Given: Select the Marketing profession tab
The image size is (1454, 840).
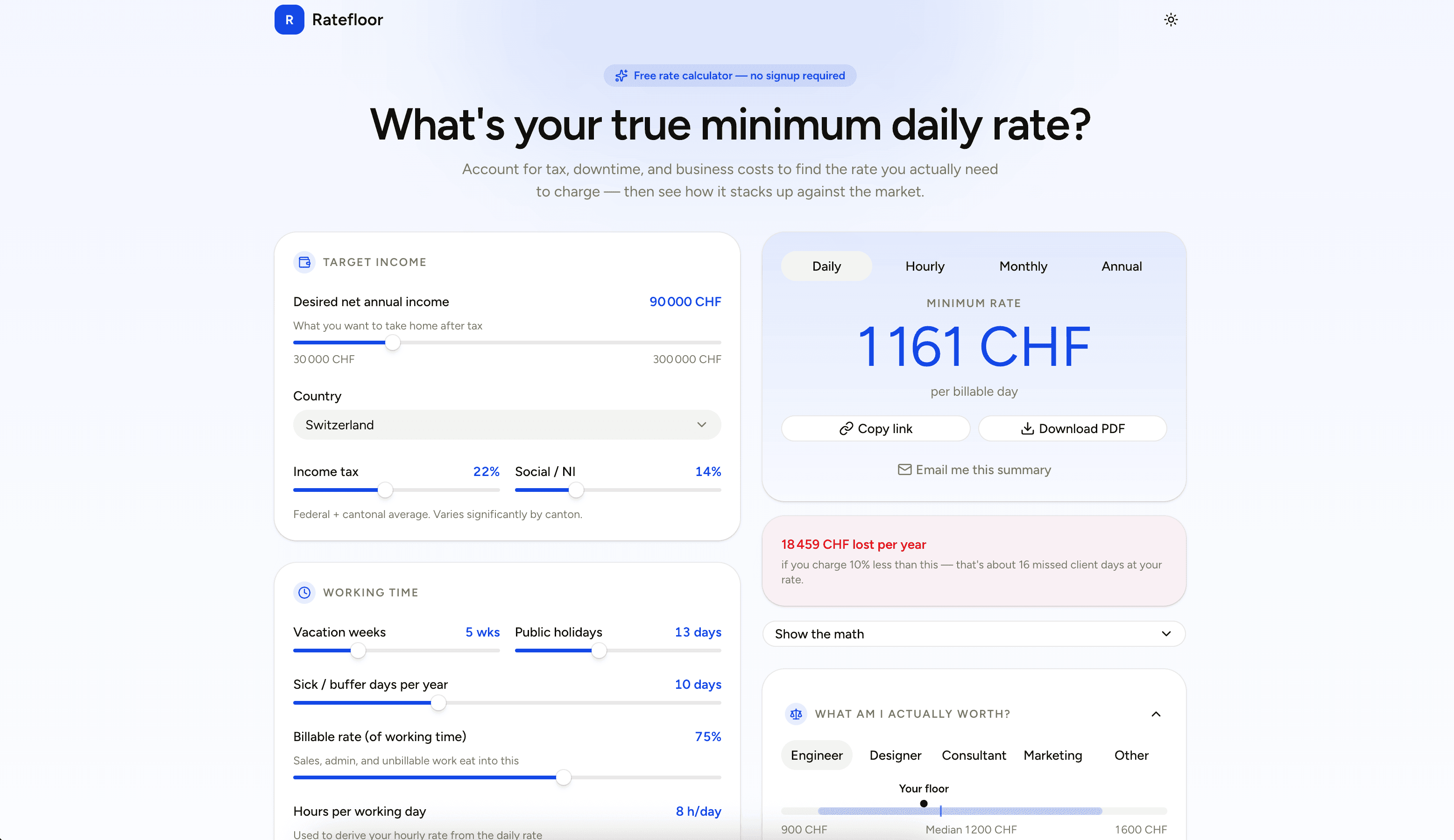Looking at the screenshot, I should tap(1052, 755).
